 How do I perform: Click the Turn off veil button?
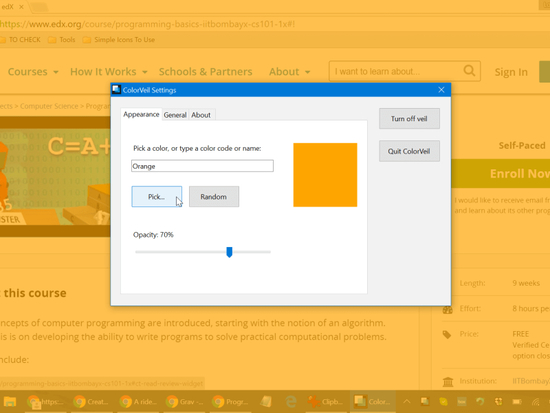click(409, 119)
